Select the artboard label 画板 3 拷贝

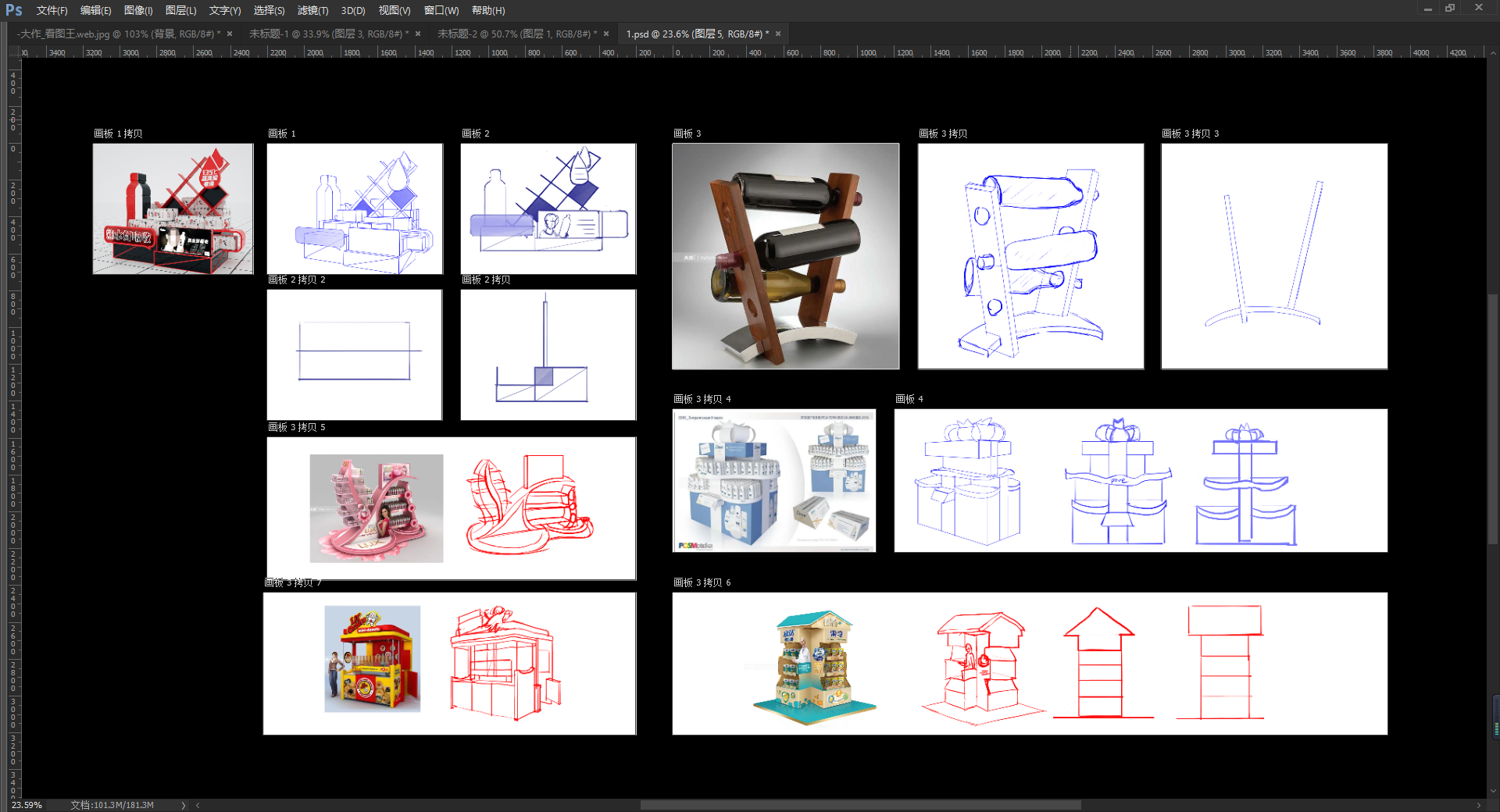tap(943, 134)
